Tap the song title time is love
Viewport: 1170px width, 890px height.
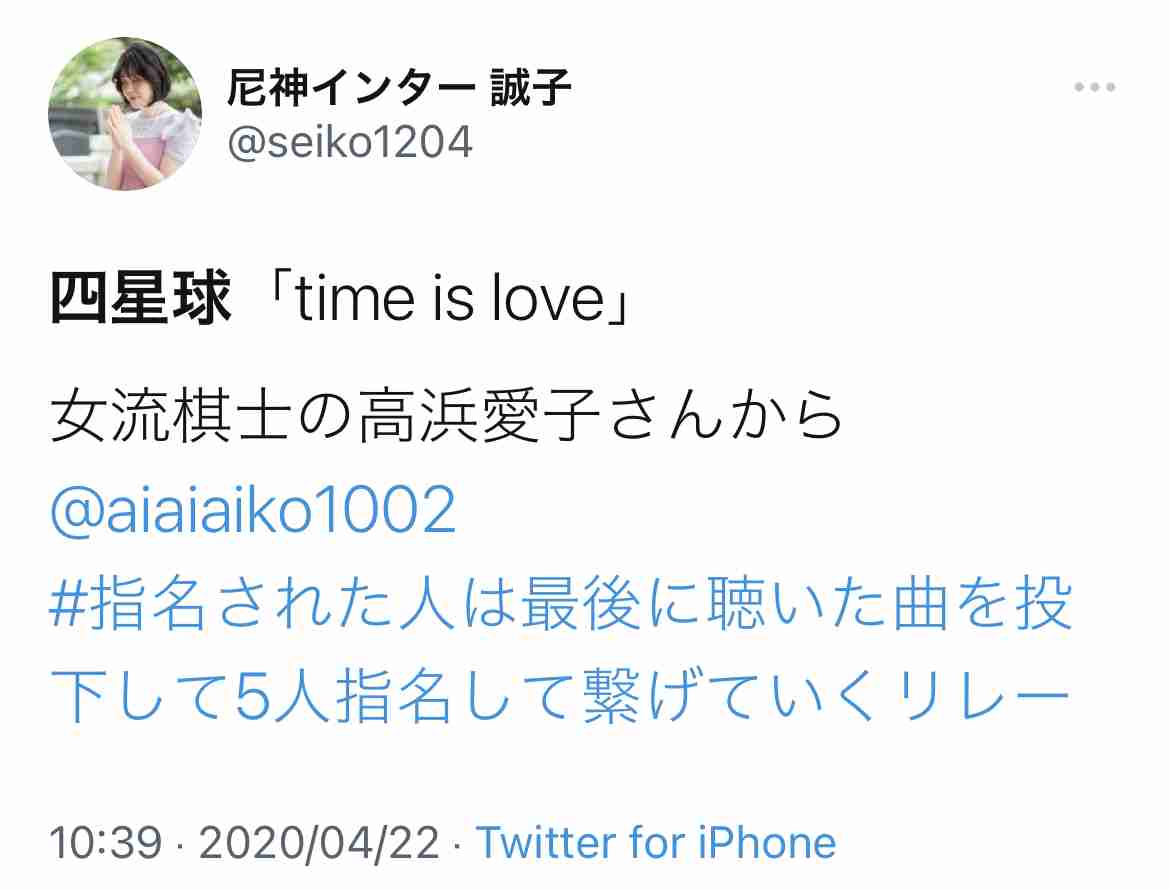click(450, 299)
